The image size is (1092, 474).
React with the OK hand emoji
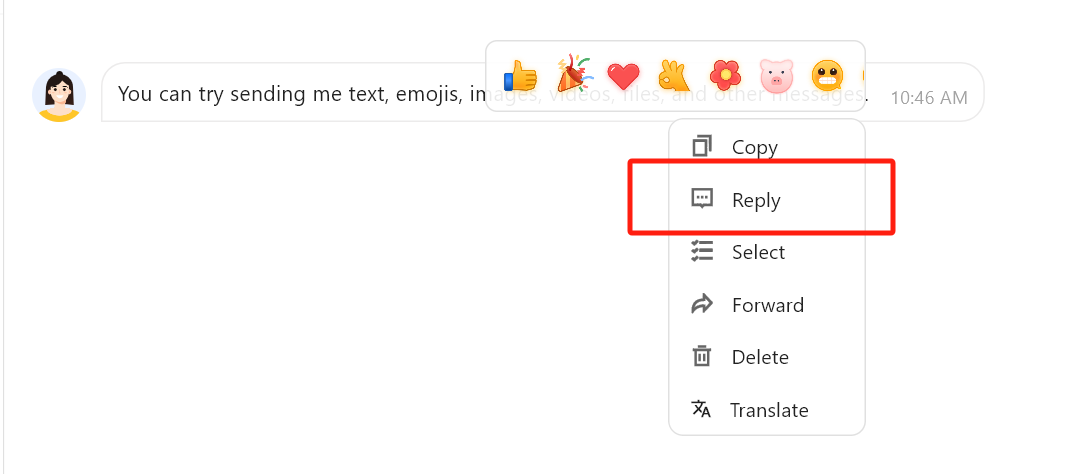(673, 75)
